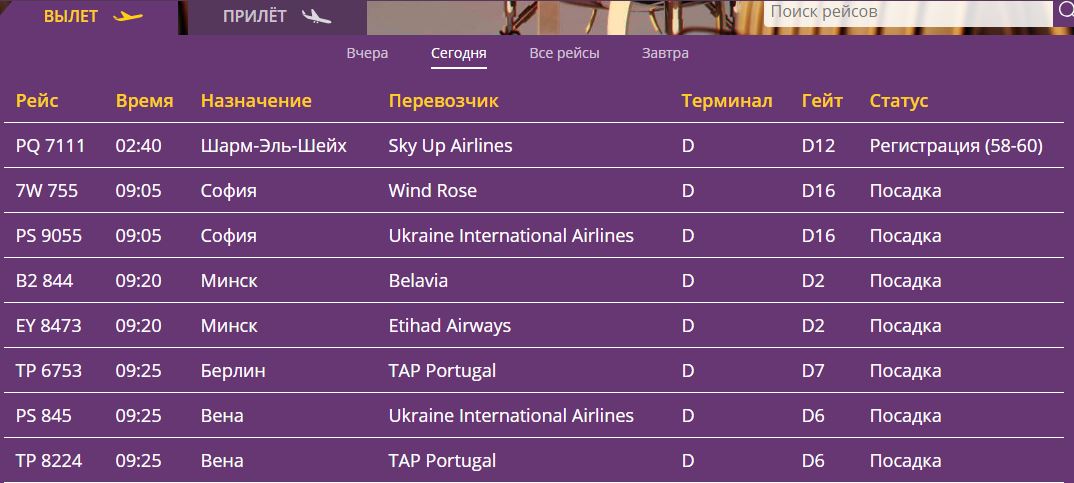Click the search magnifier icon

point(1065,12)
